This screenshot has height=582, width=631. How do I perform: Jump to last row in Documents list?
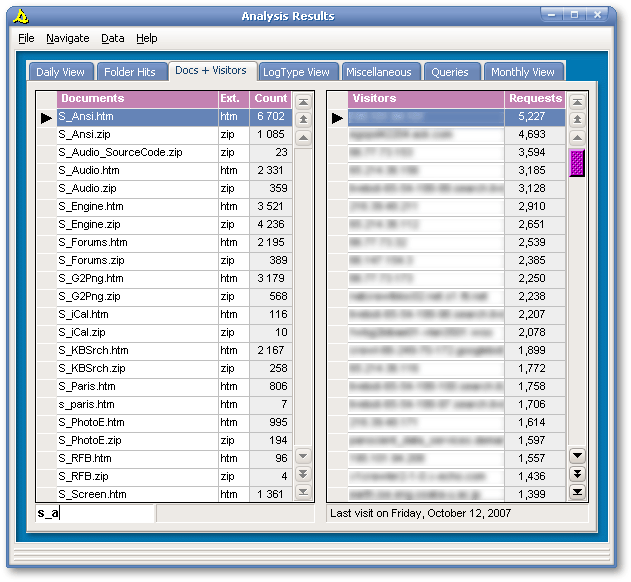(x=303, y=492)
